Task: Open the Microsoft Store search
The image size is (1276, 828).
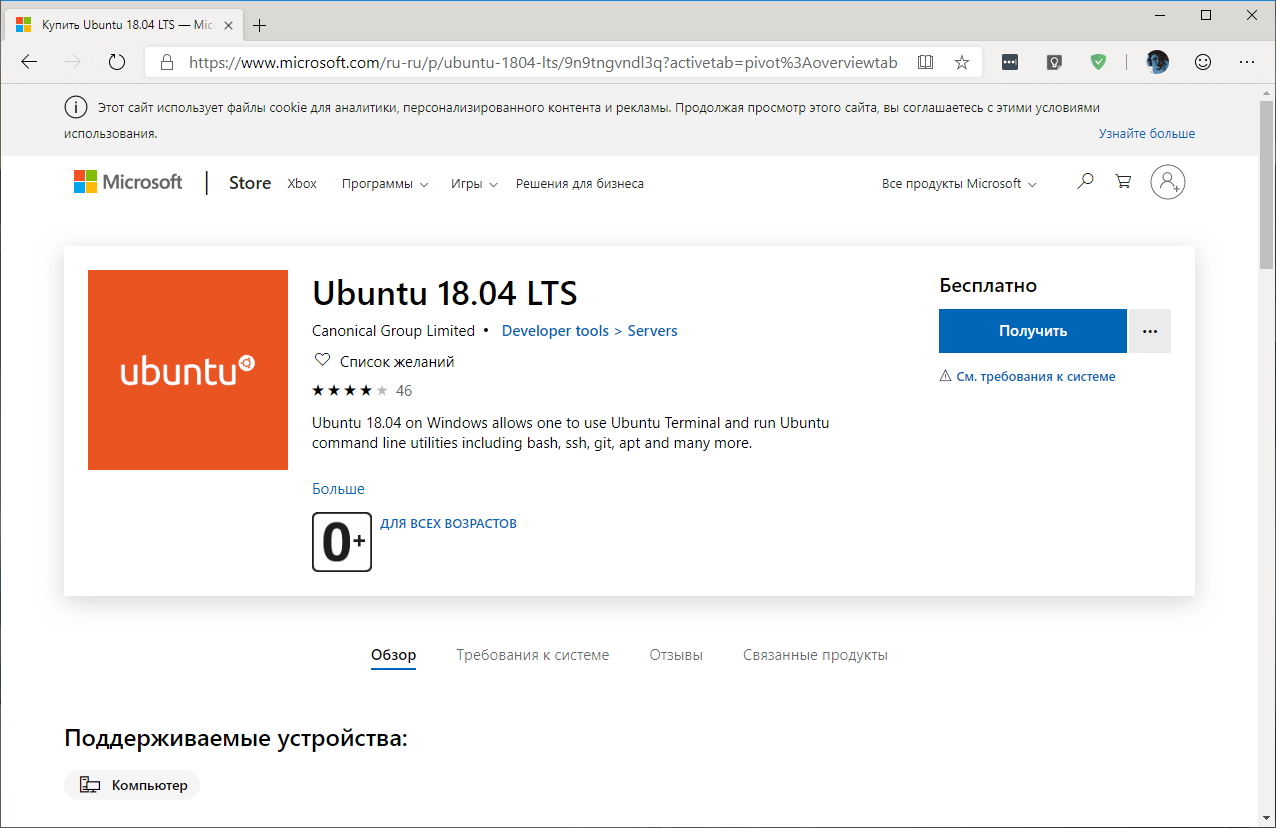Action: point(1085,181)
